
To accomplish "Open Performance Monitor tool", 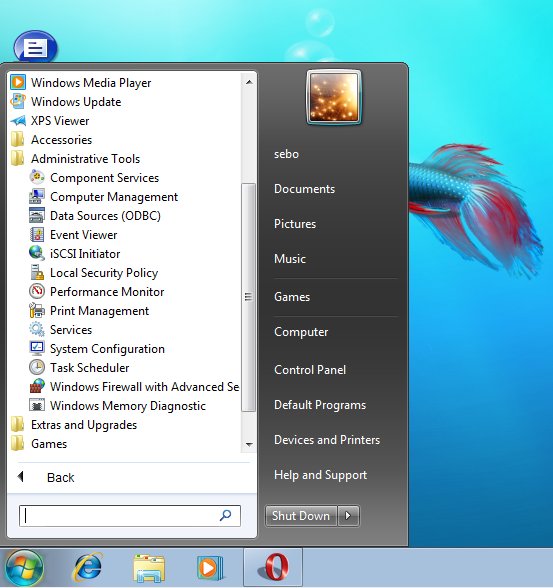I will 96,292.
